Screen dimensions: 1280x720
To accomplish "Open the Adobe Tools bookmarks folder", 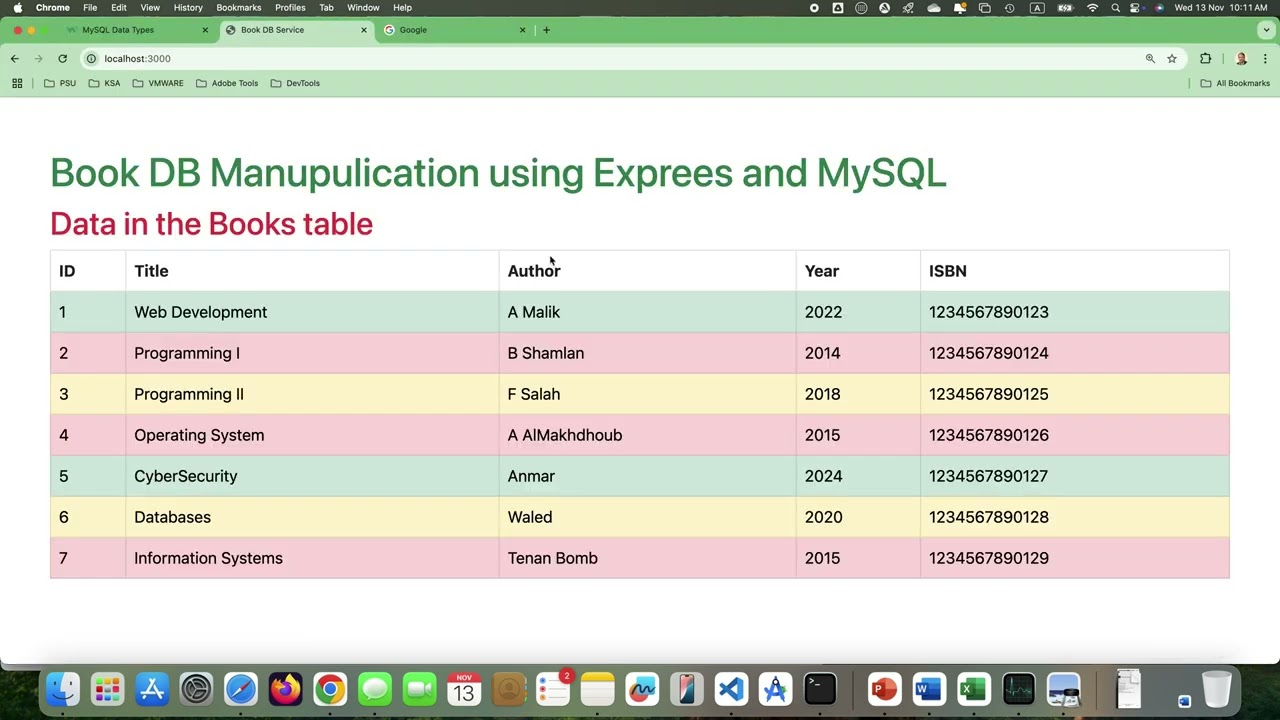I will pyautogui.click(x=227, y=83).
